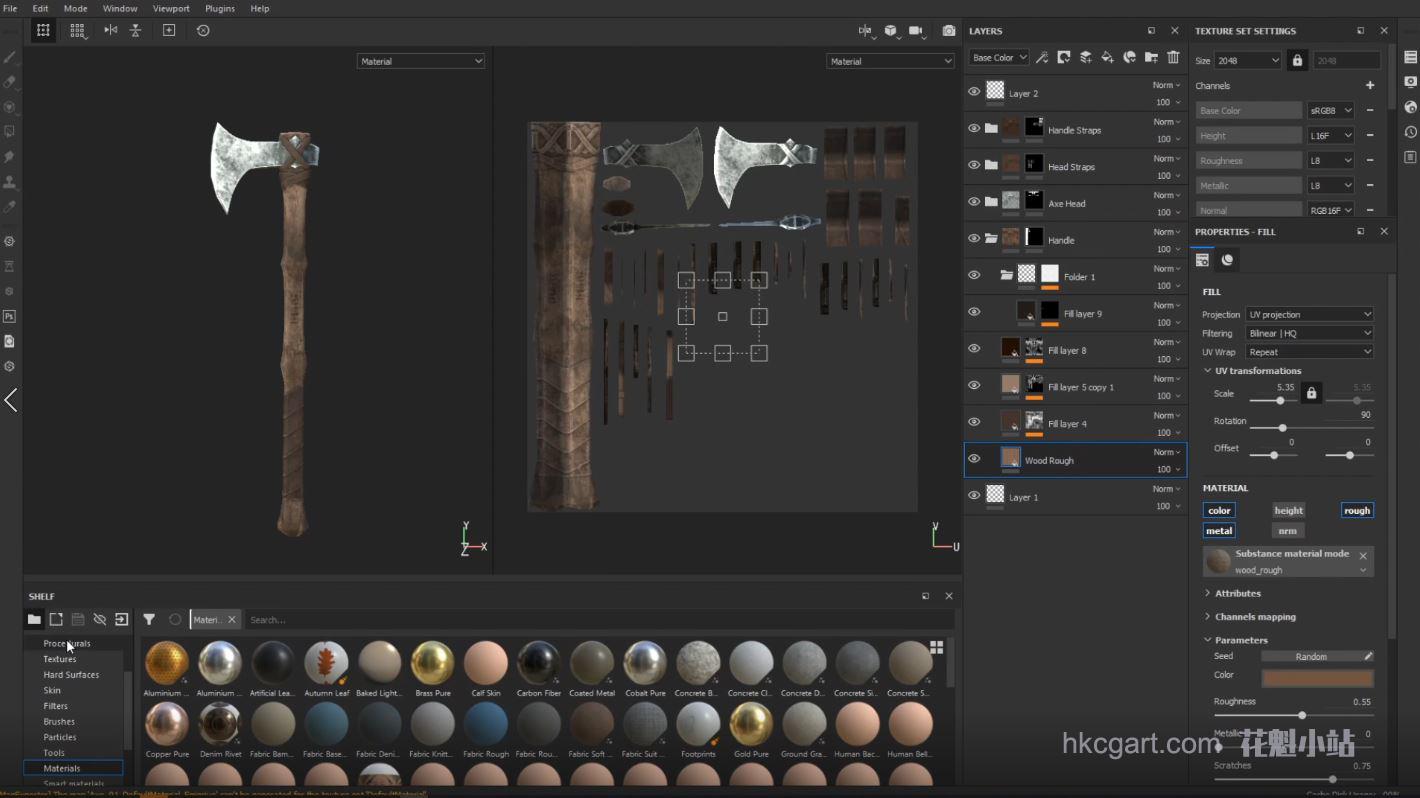
Task: Toggle visibility of Fill layer 8
Action: [974, 349]
